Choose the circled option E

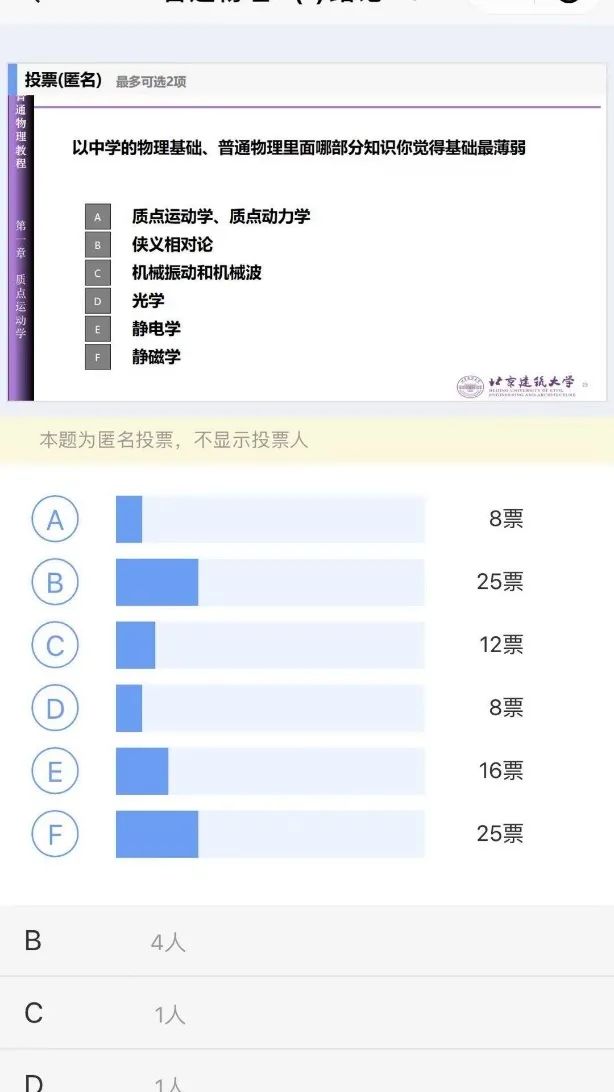55,771
